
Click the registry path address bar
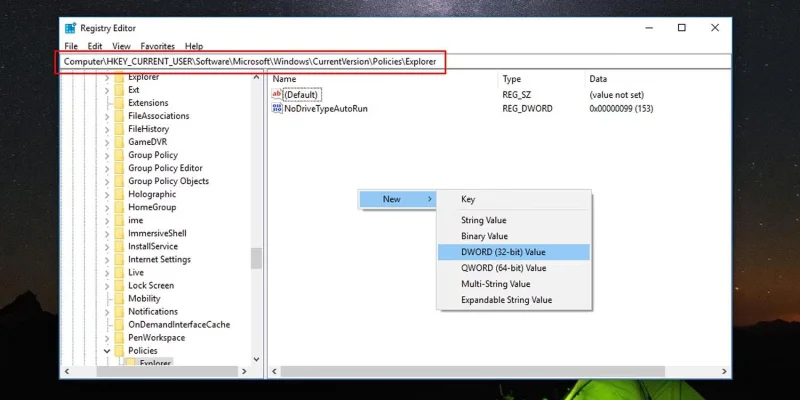point(395,62)
